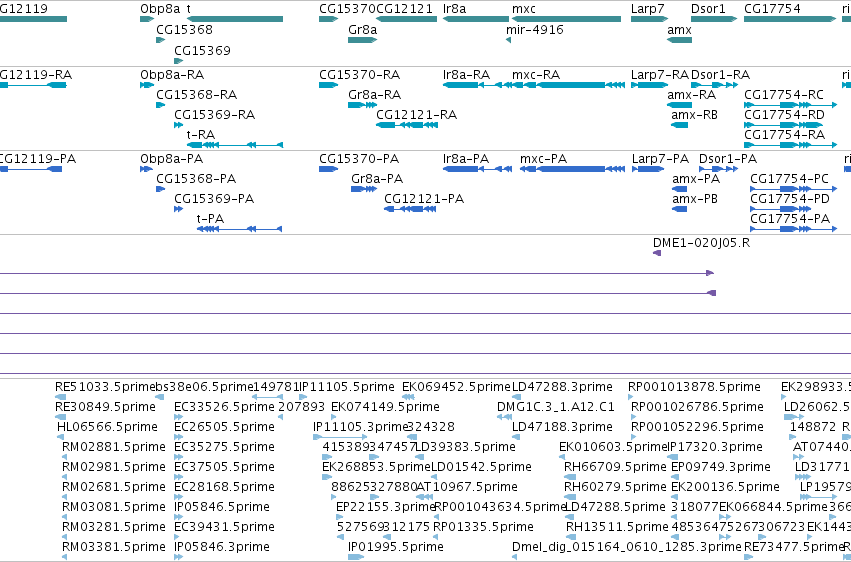Click transcript CG17754-RC

(790, 105)
